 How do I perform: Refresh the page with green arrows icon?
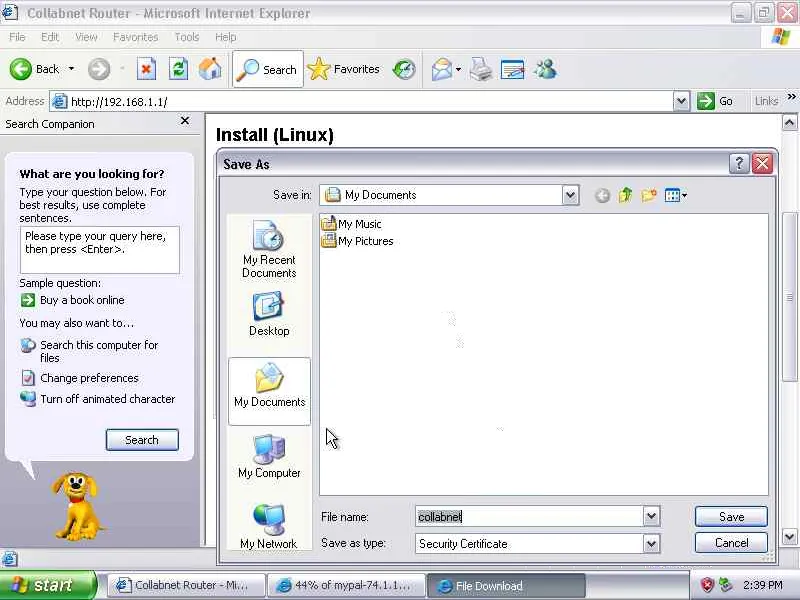178,69
